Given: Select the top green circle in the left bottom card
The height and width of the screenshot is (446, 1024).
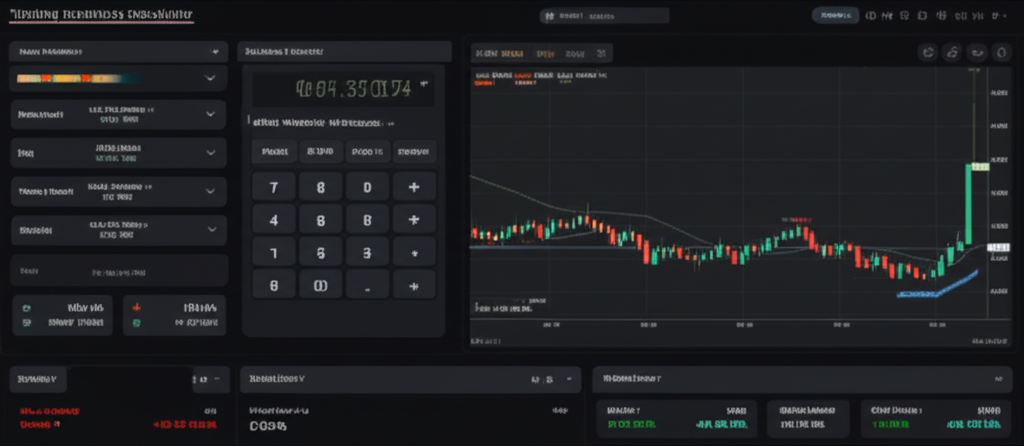Looking at the screenshot, I should (27, 309).
